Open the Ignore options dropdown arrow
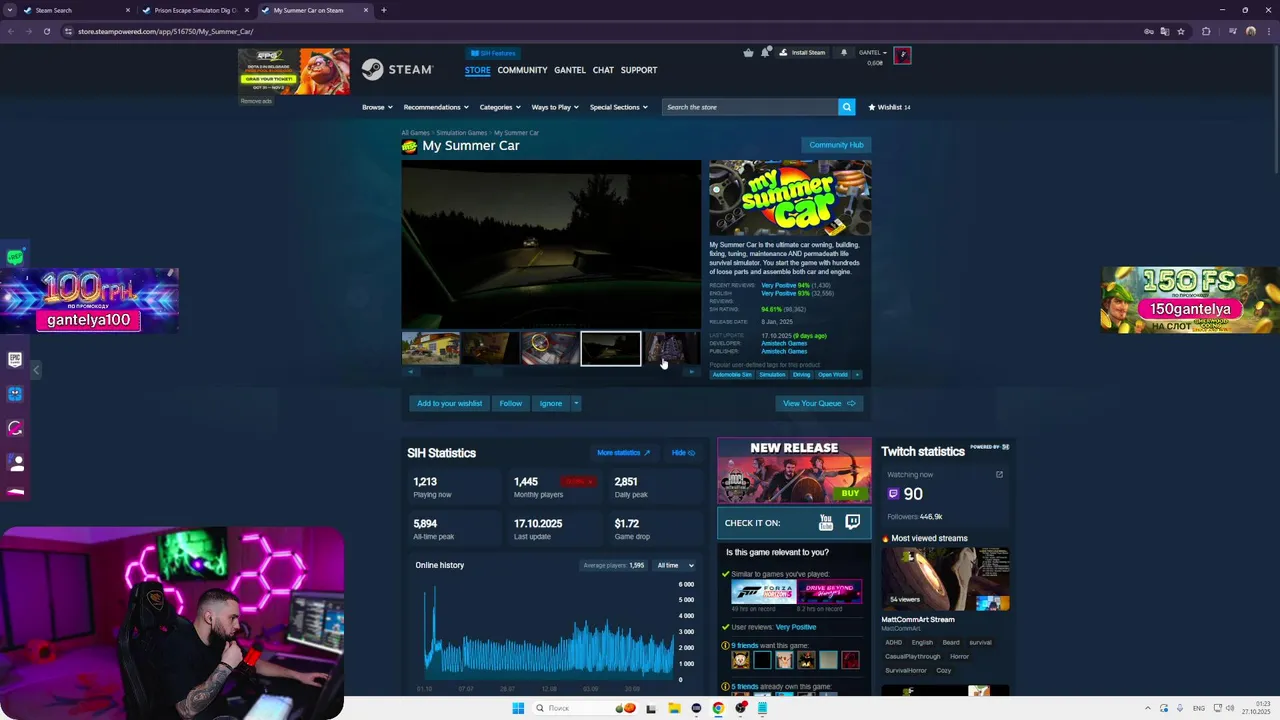 576,403
